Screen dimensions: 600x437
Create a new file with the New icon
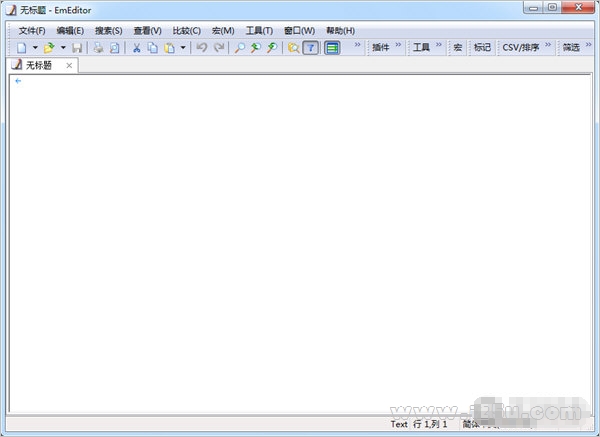pyautogui.click(x=21, y=48)
